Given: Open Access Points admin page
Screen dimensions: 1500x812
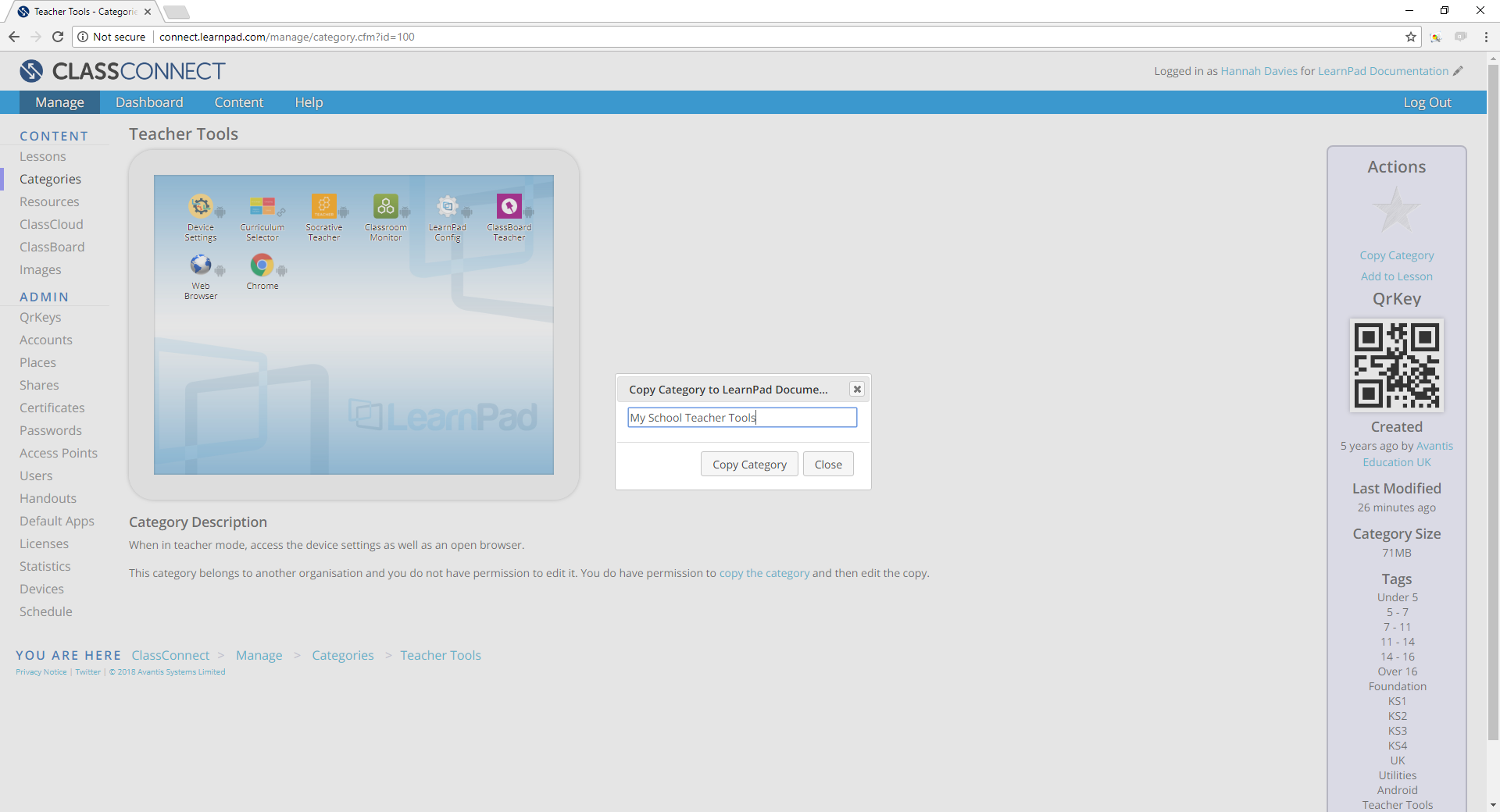Looking at the screenshot, I should (x=59, y=454).
